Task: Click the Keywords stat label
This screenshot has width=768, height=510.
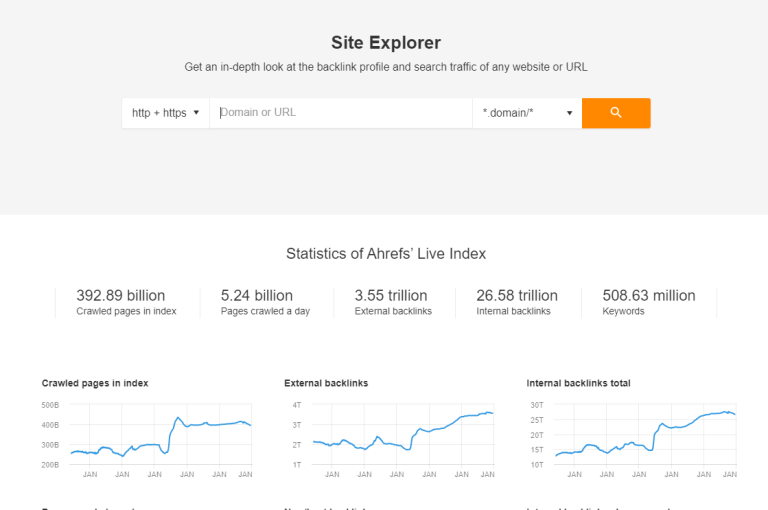Action: point(623,311)
